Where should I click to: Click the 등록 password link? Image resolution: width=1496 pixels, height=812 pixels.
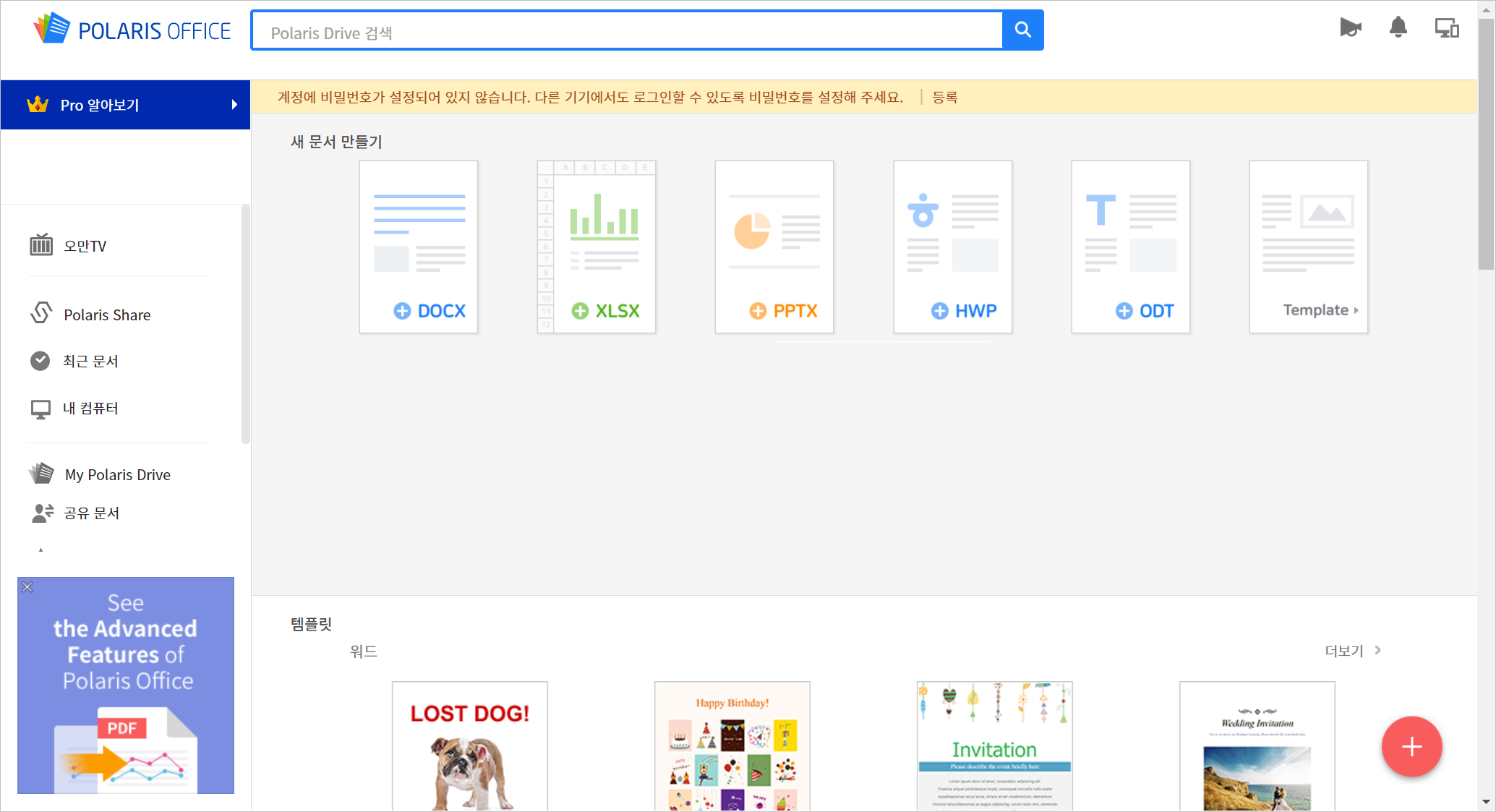(944, 97)
